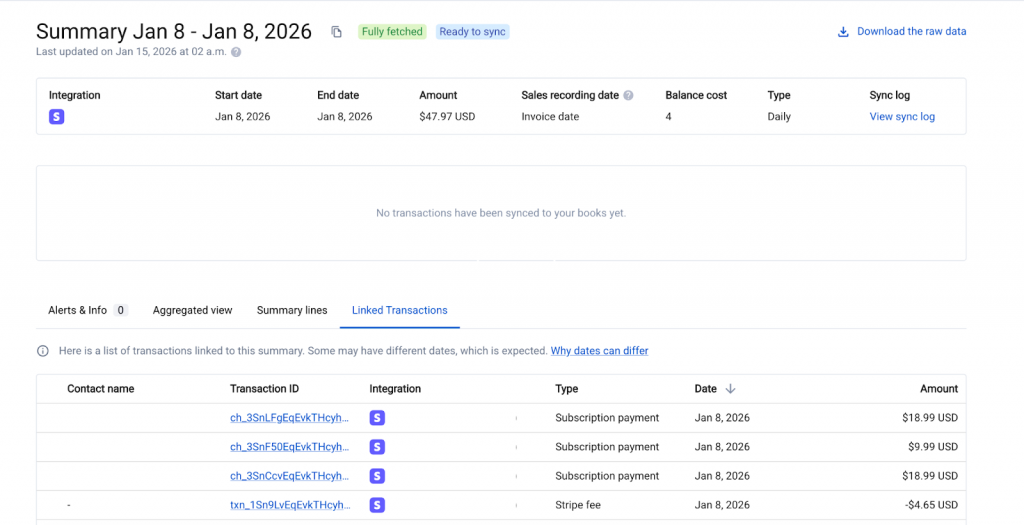The image size is (1024, 525).
Task: Open transaction ch_3SnLFgEqEvkTHcyh link
Action: pos(289,418)
